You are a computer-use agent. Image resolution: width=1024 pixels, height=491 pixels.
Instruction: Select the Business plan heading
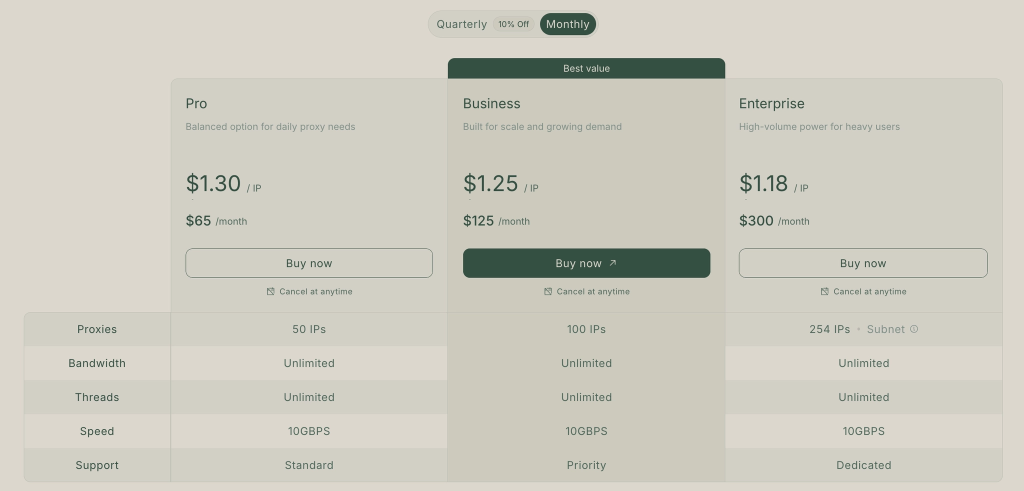[x=491, y=103]
